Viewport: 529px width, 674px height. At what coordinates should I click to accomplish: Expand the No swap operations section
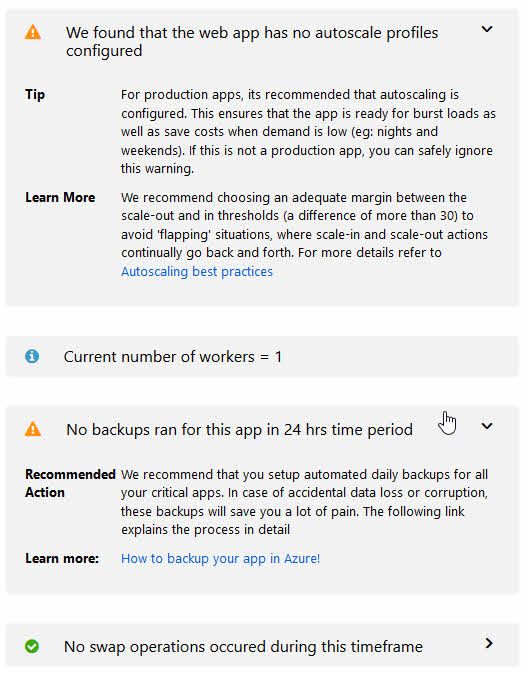pyautogui.click(x=489, y=643)
